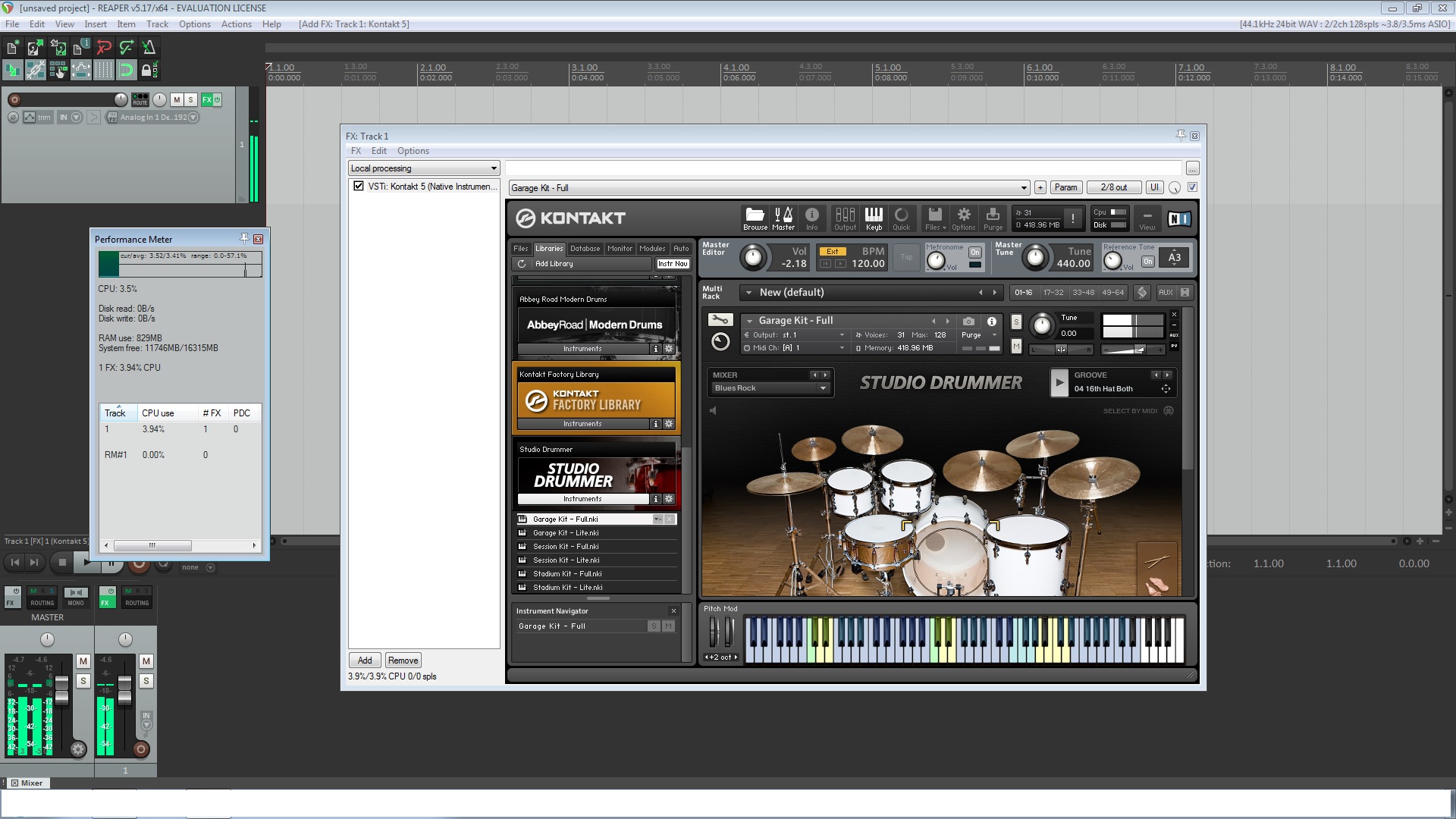
Task: Click the Add Library button
Action: 554,264
